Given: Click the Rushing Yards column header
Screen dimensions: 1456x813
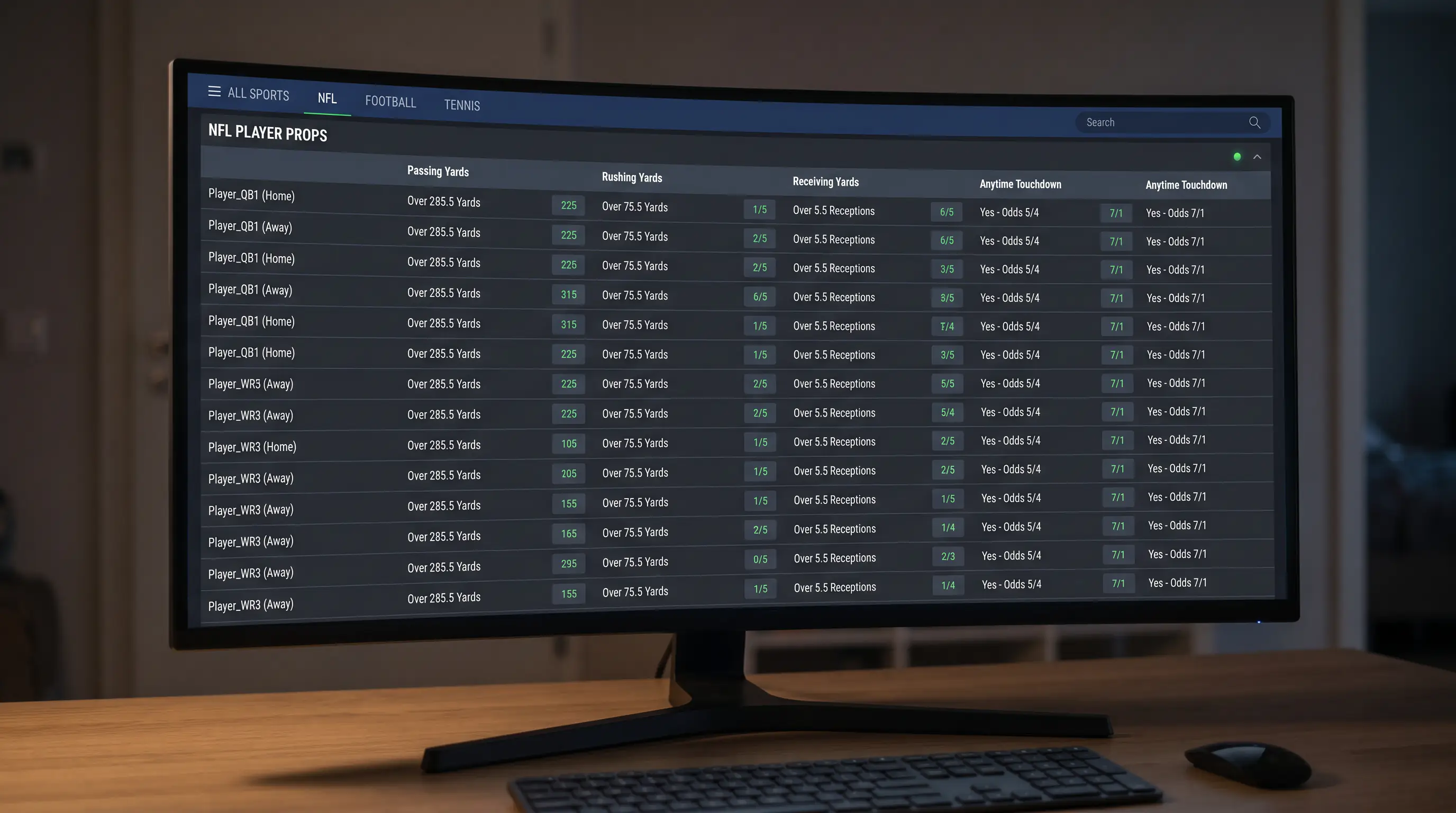Looking at the screenshot, I should coord(632,177).
